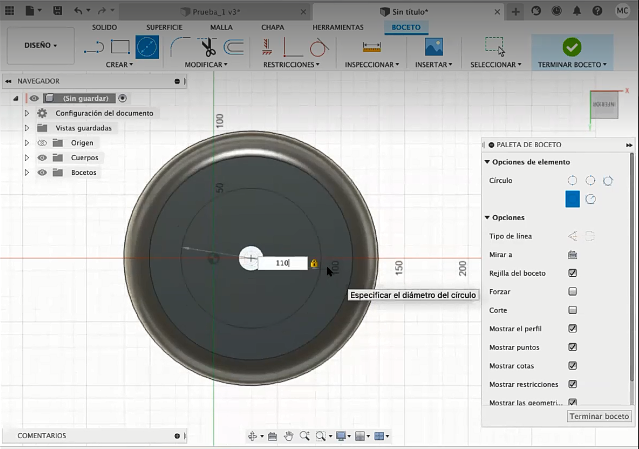
Task: Choose the Fillet tool in Modificar
Action: tap(181, 46)
